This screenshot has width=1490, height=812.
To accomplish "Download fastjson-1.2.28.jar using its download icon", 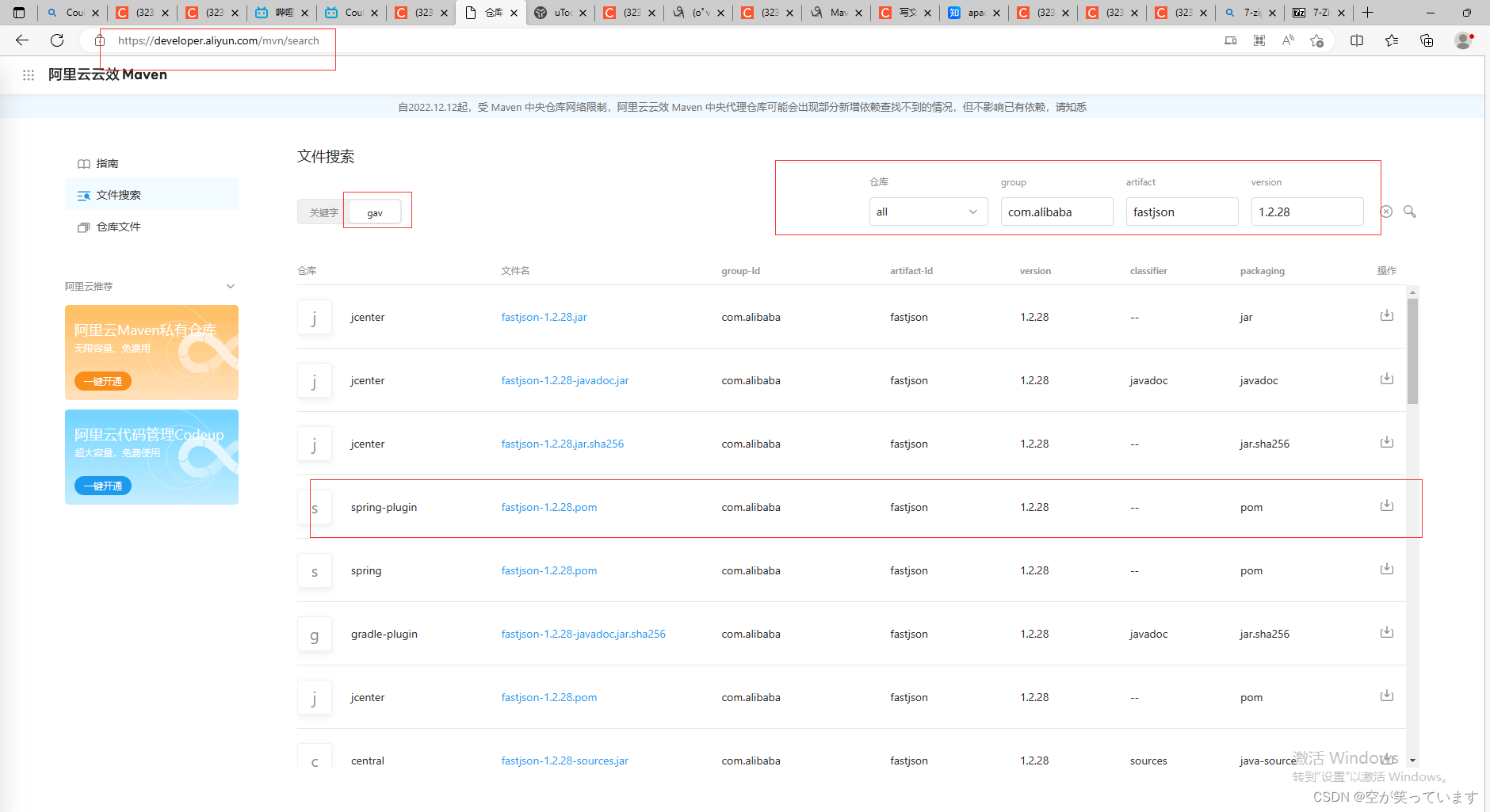I will click(1386, 315).
